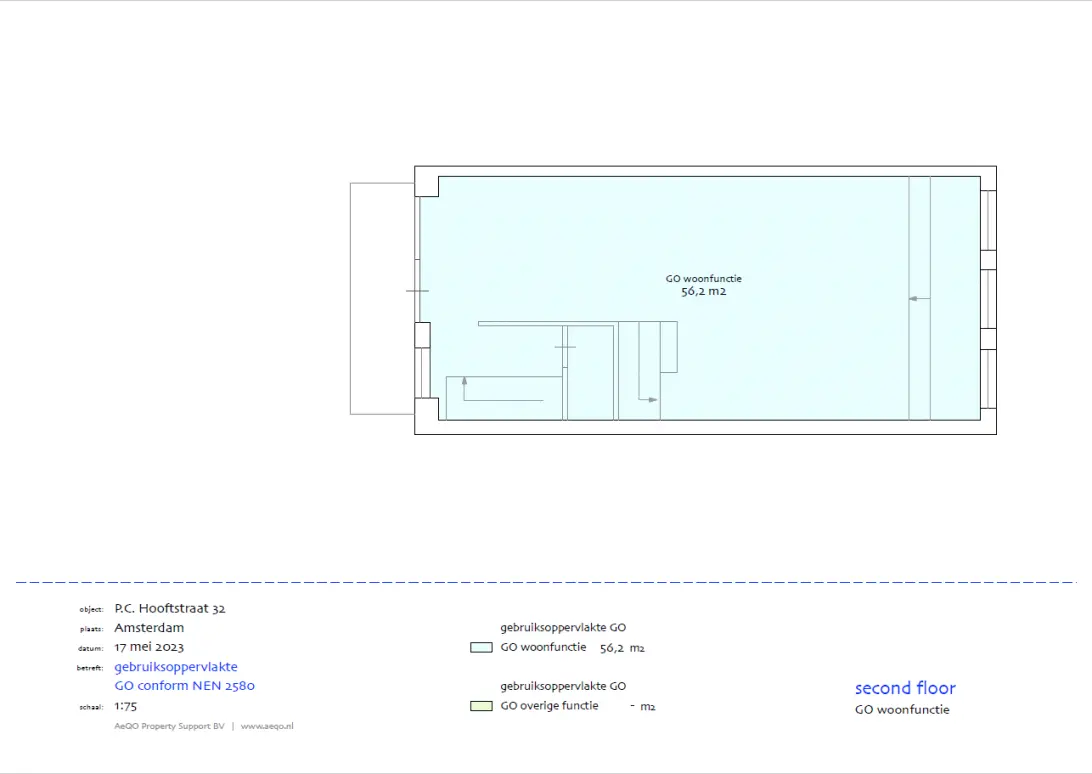Click the blue 'gebruiksoppervlakte' text
The image size is (1092, 774).
[x=176, y=667]
